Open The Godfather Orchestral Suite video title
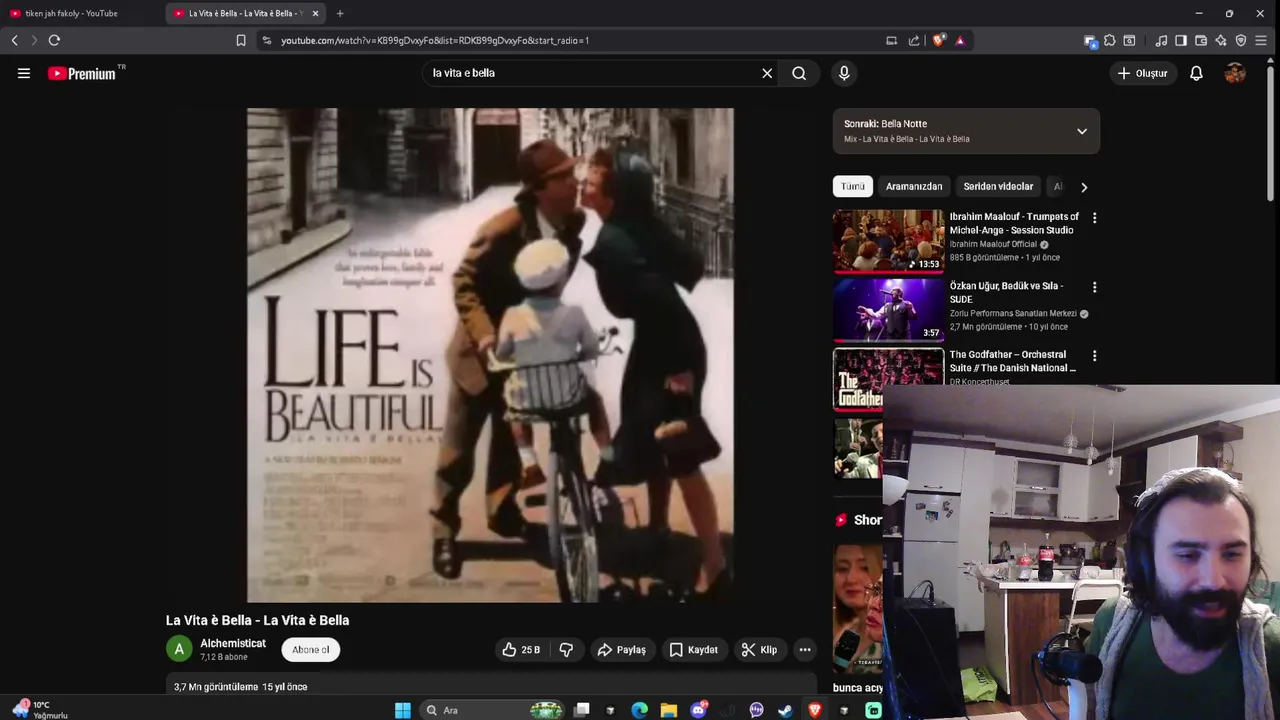Image resolution: width=1280 pixels, height=720 pixels. click(x=1013, y=361)
